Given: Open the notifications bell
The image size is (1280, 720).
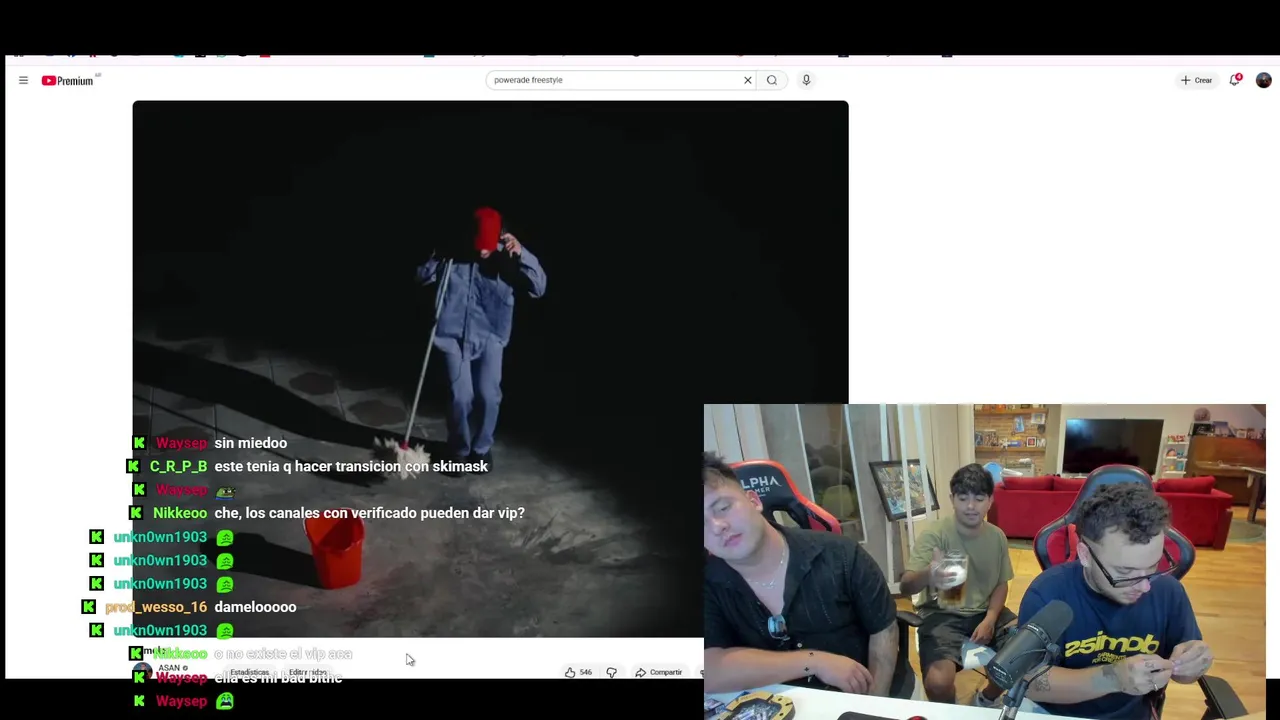Looking at the screenshot, I should click(x=1235, y=80).
